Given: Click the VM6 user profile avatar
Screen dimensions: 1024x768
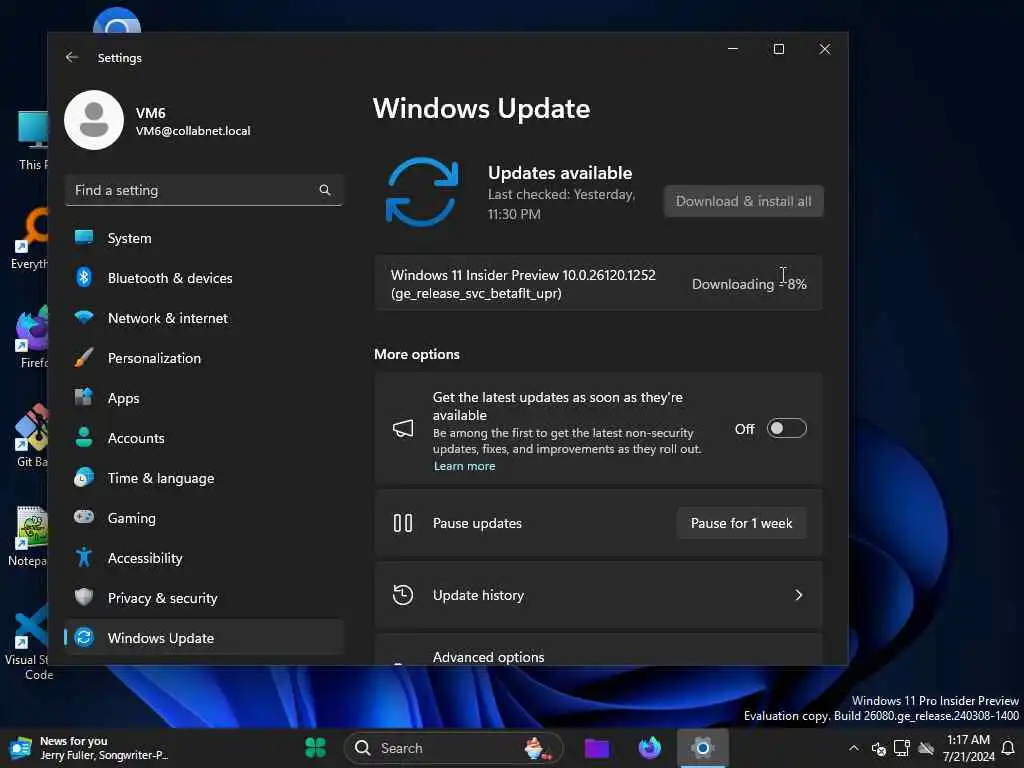Looking at the screenshot, I should click(x=94, y=120).
